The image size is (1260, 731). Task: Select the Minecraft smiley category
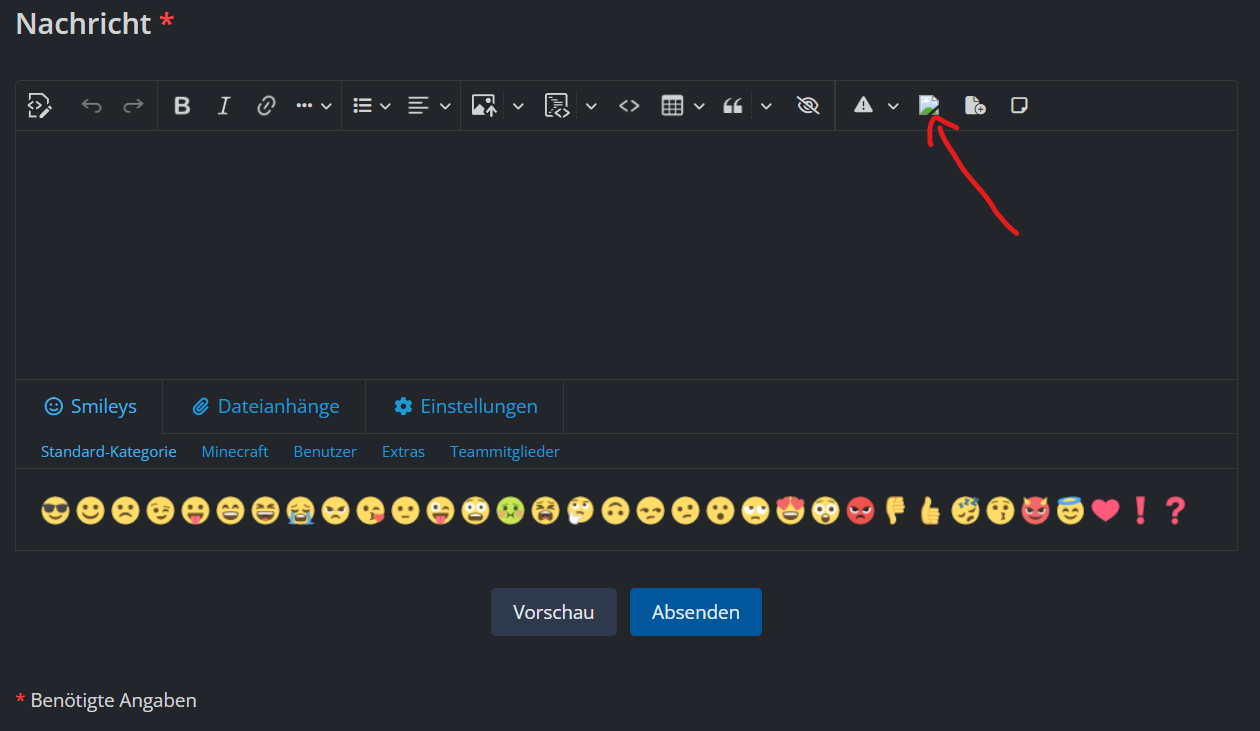(x=235, y=452)
